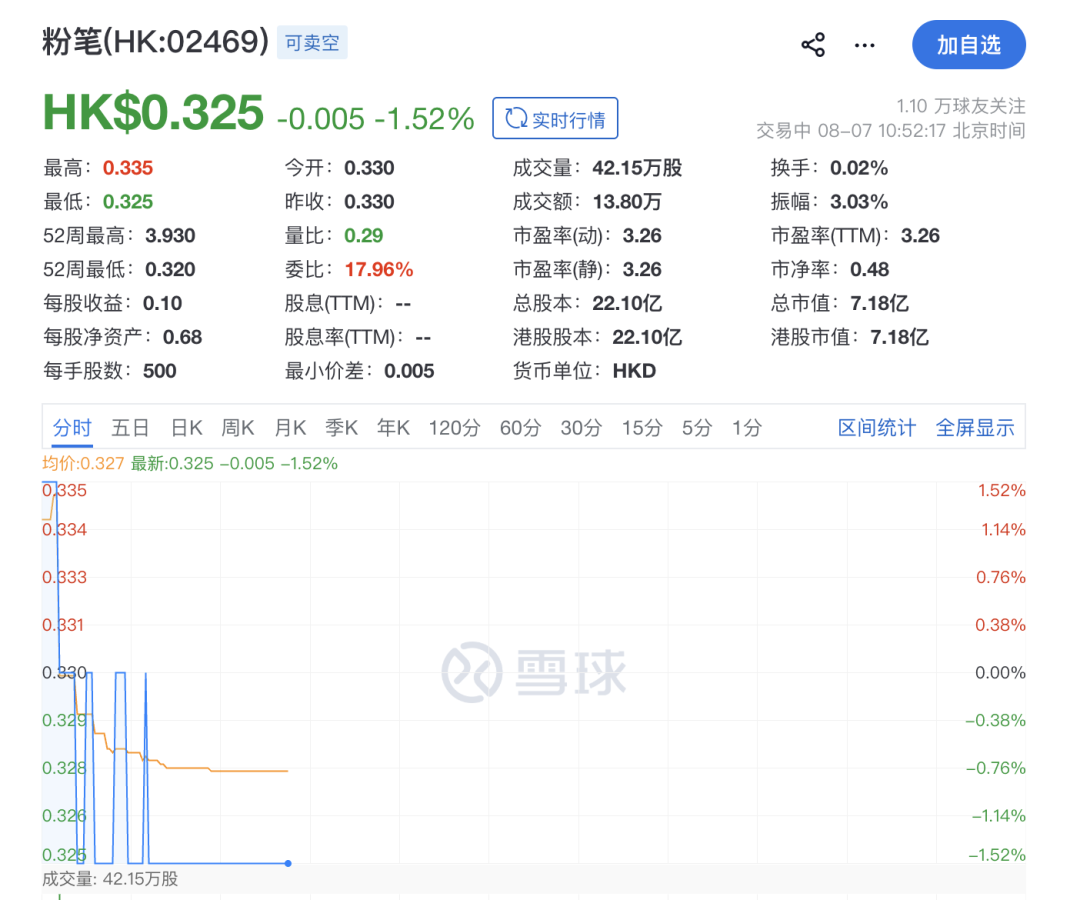Select the 1分 interval tab
1080x900 pixels.
click(747, 428)
